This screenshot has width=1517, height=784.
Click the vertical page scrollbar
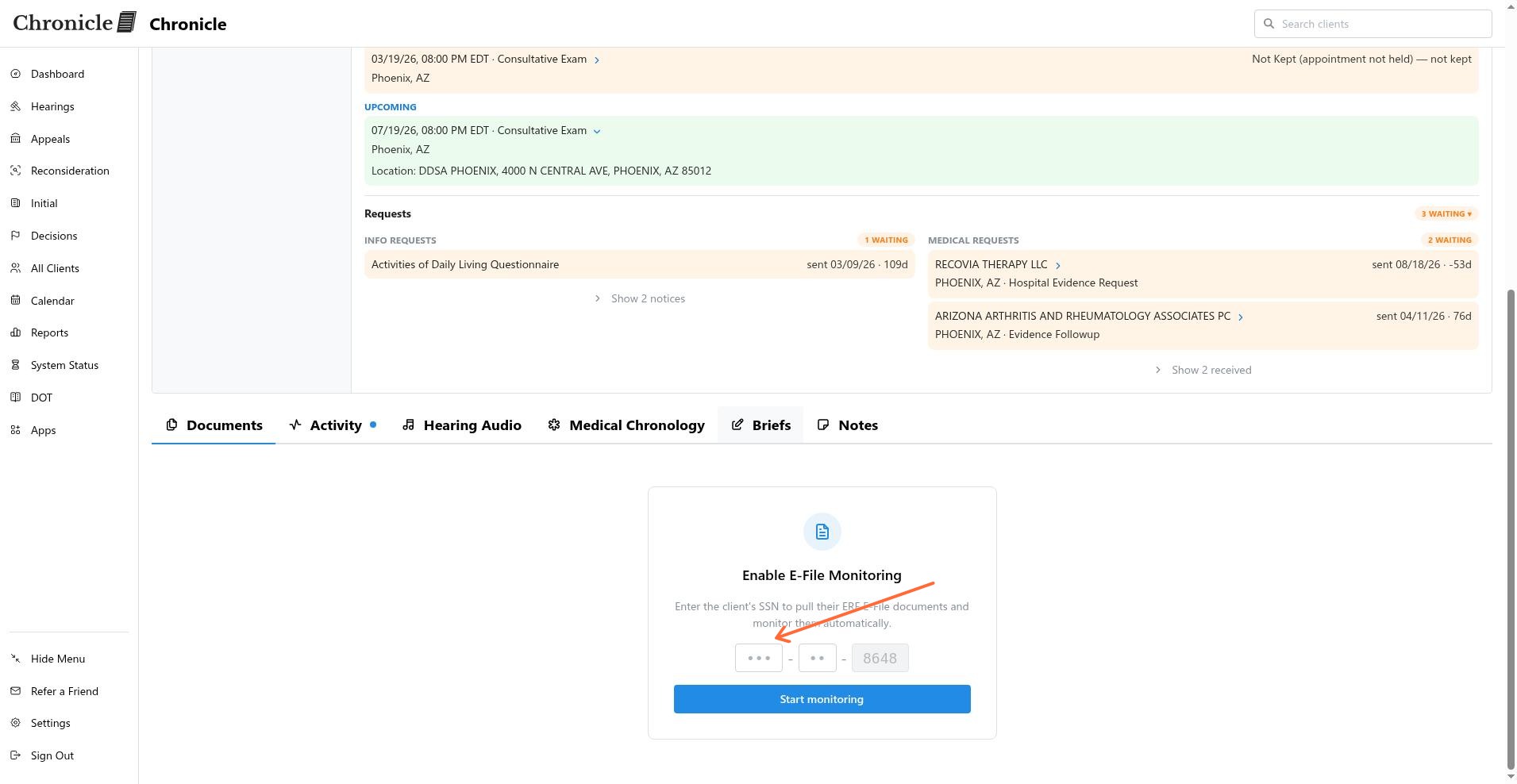pos(1511,528)
